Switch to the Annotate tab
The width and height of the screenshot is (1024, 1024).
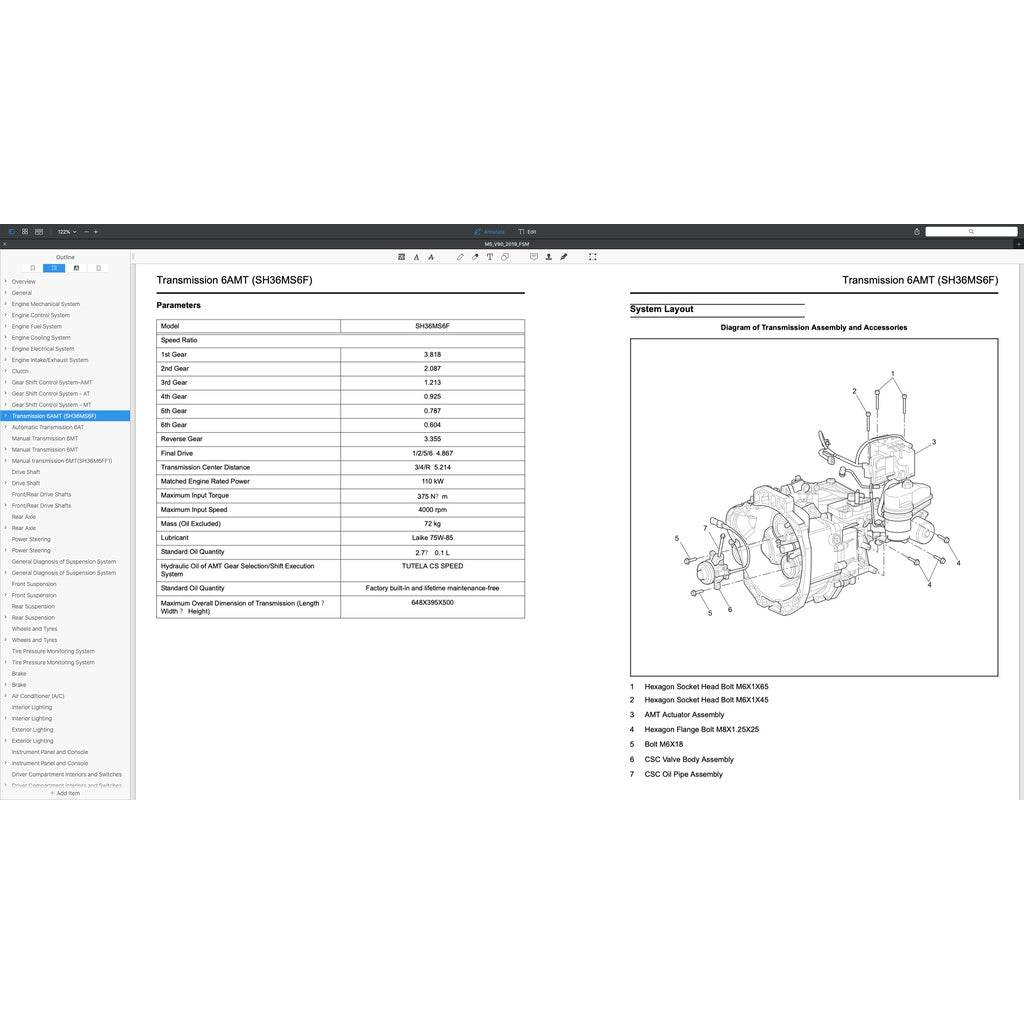pyautogui.click(x=490, y=231)
